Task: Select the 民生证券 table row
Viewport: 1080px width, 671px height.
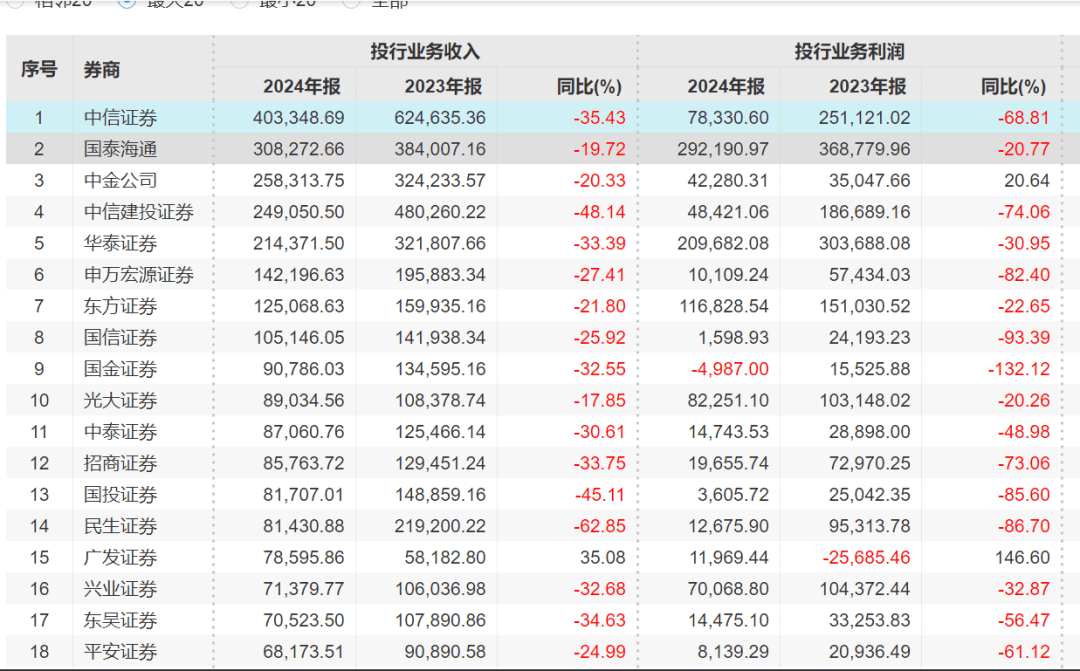Action: coord(400,526)
